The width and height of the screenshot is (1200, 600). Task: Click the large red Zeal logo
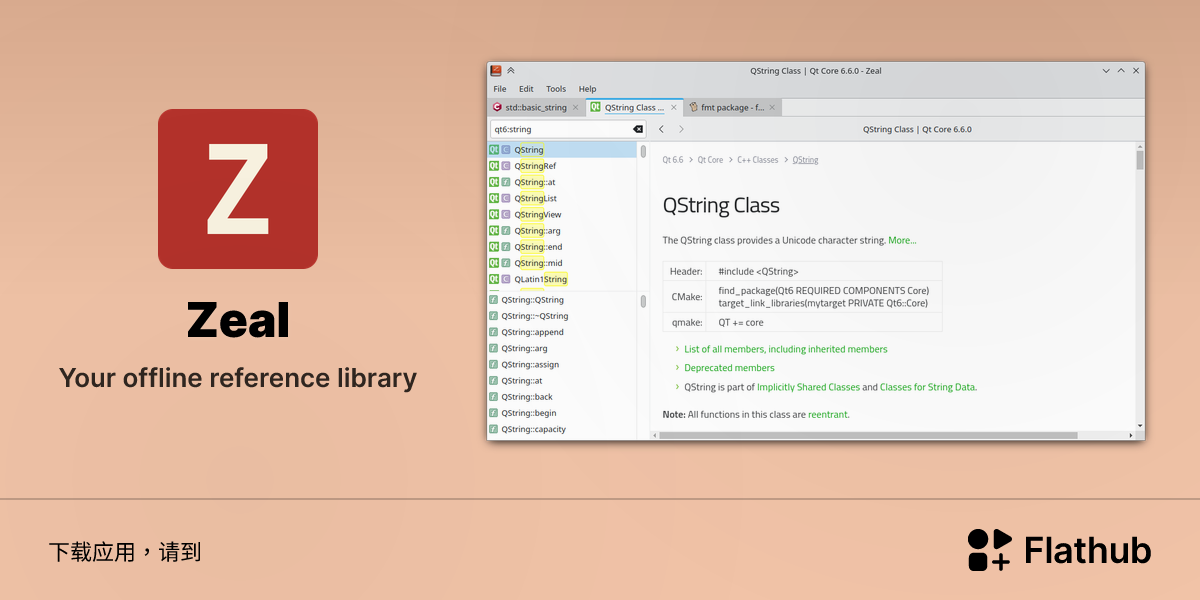[238, 189]
